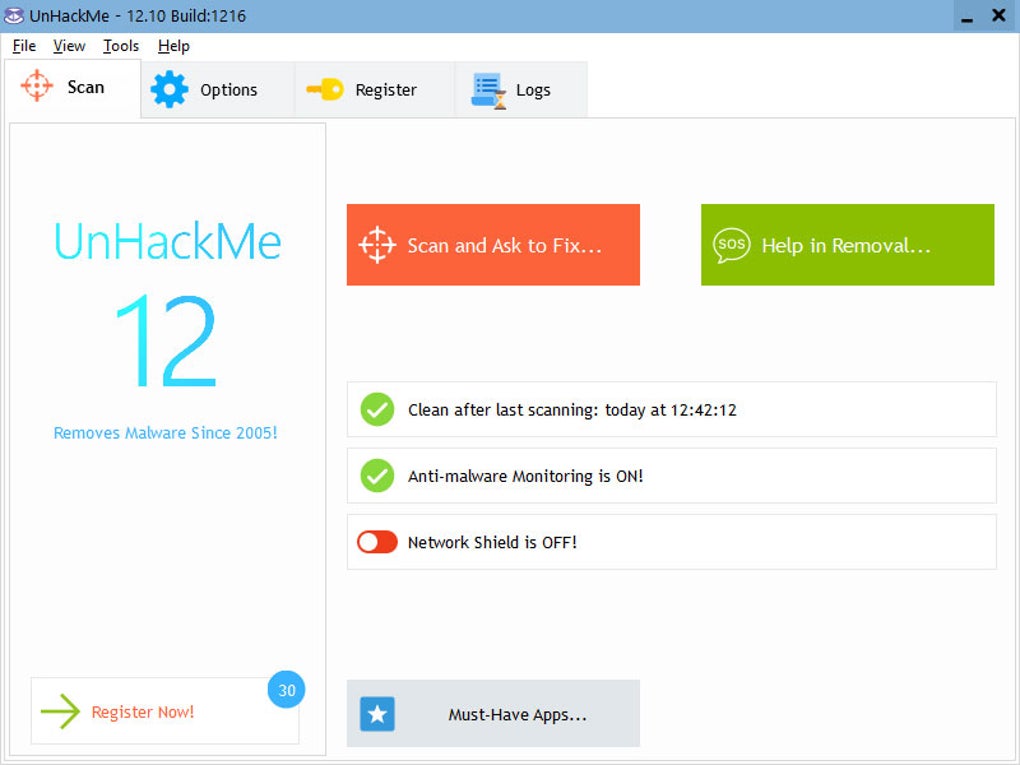
Task: Start Scan and Ask to Fix
Action: 493,245
